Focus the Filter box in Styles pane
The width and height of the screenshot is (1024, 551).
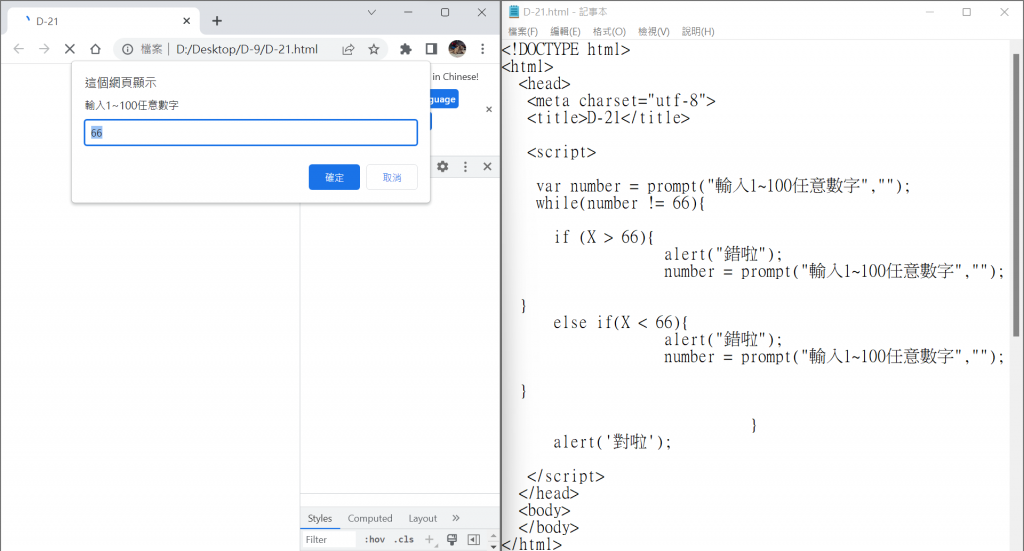coord(329,540)
